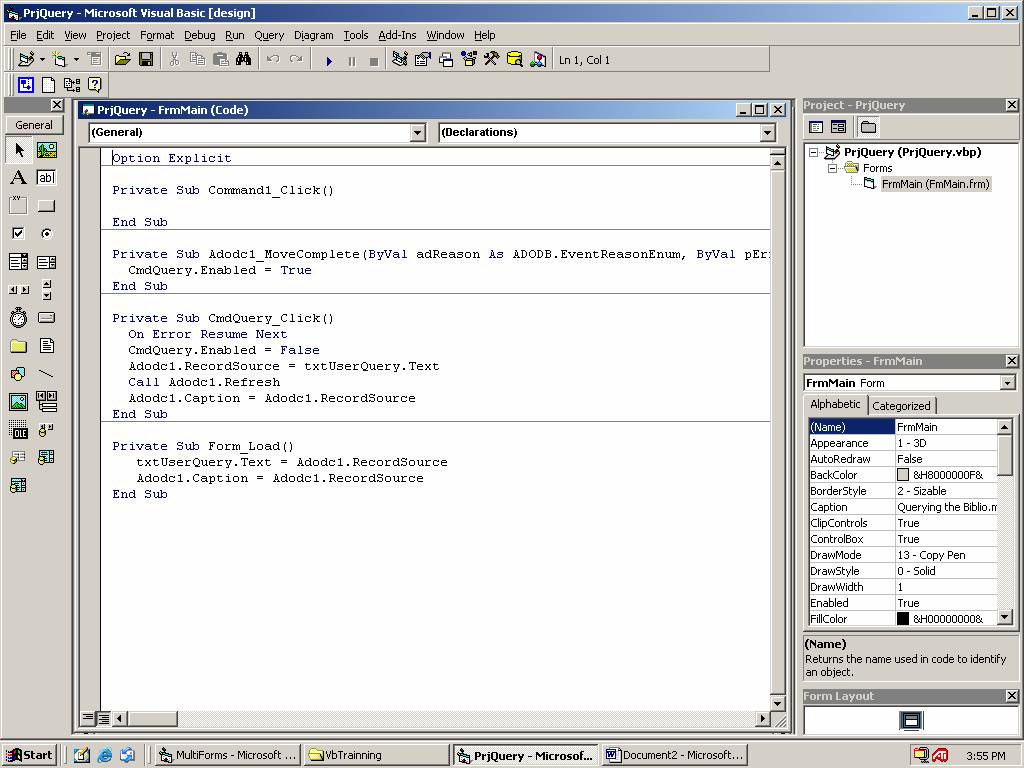Image resolution: width=1024 pixels, height=768 pixels.
Task: Pick the PictureBox control in toolbox
Action: (46, 150)
